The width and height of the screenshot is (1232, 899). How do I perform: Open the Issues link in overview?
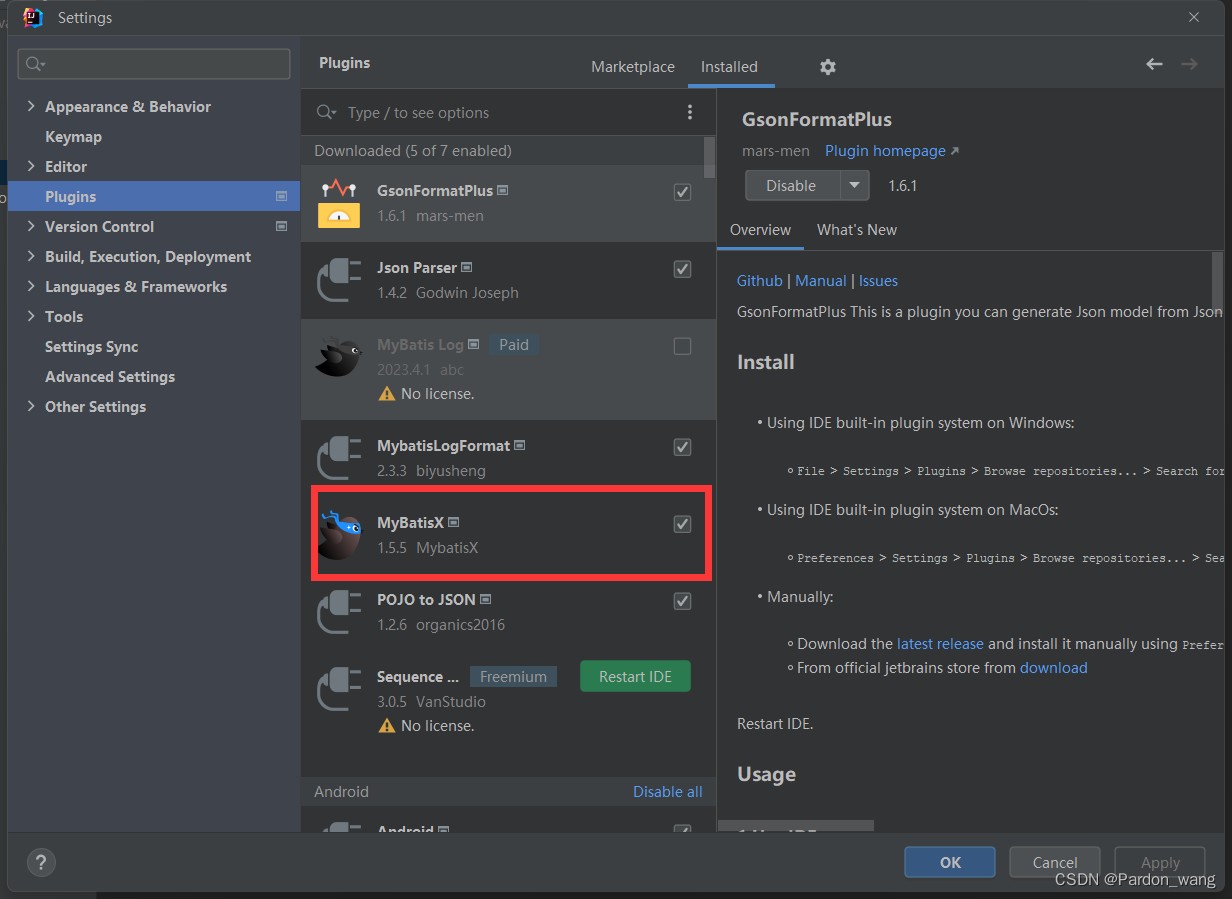coord(878,281)
